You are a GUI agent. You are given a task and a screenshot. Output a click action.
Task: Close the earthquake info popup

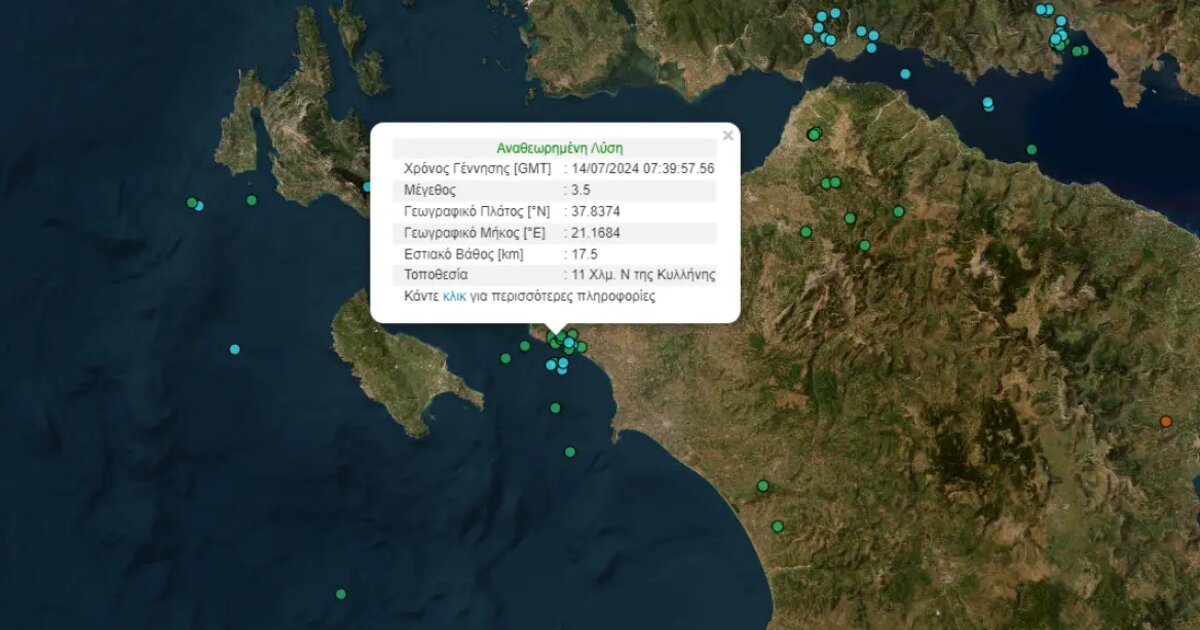(x=727, y=136)
